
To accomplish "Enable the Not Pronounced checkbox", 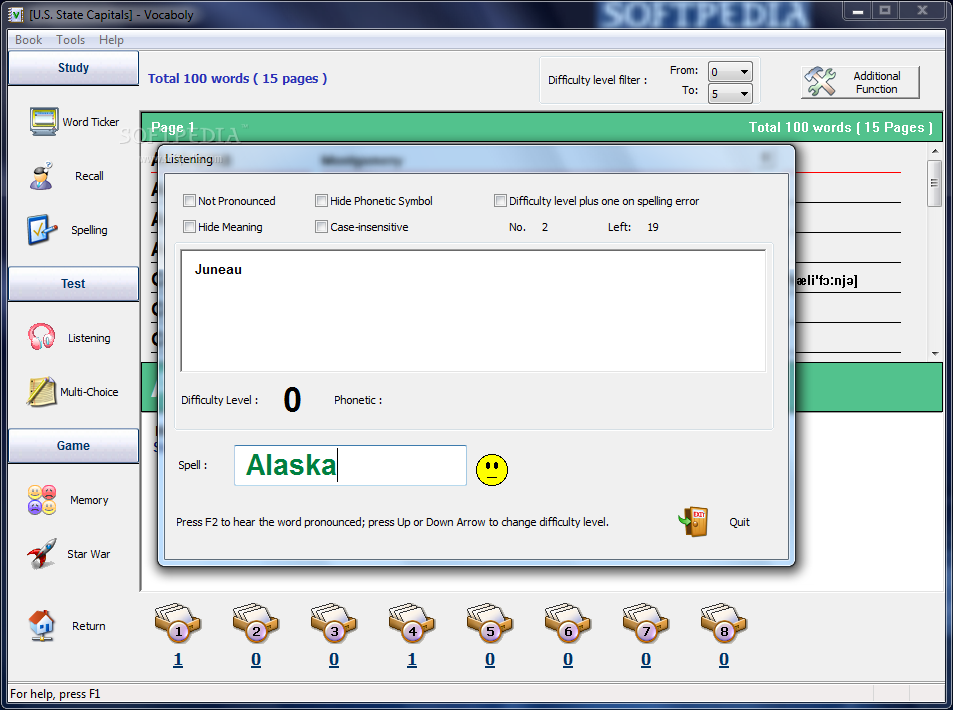I will (189, 201).
